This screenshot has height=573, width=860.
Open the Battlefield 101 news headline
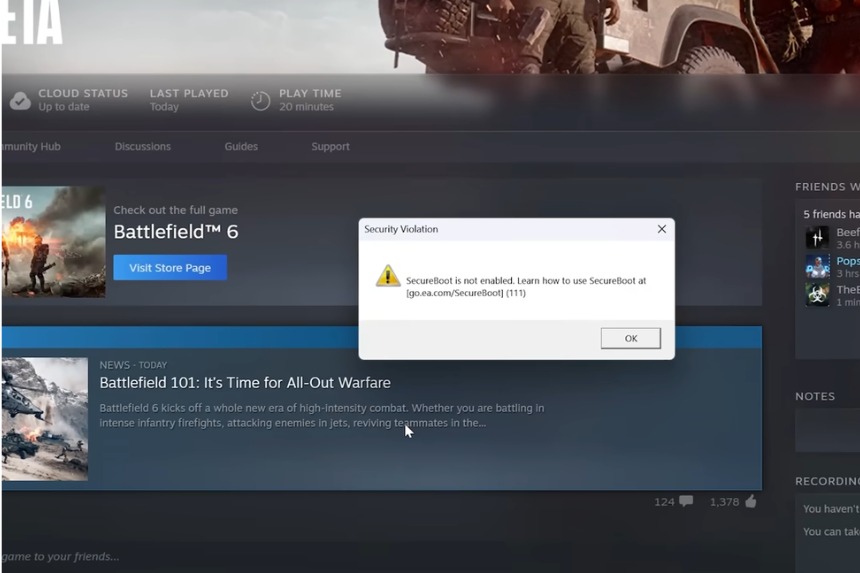(245, 383)
